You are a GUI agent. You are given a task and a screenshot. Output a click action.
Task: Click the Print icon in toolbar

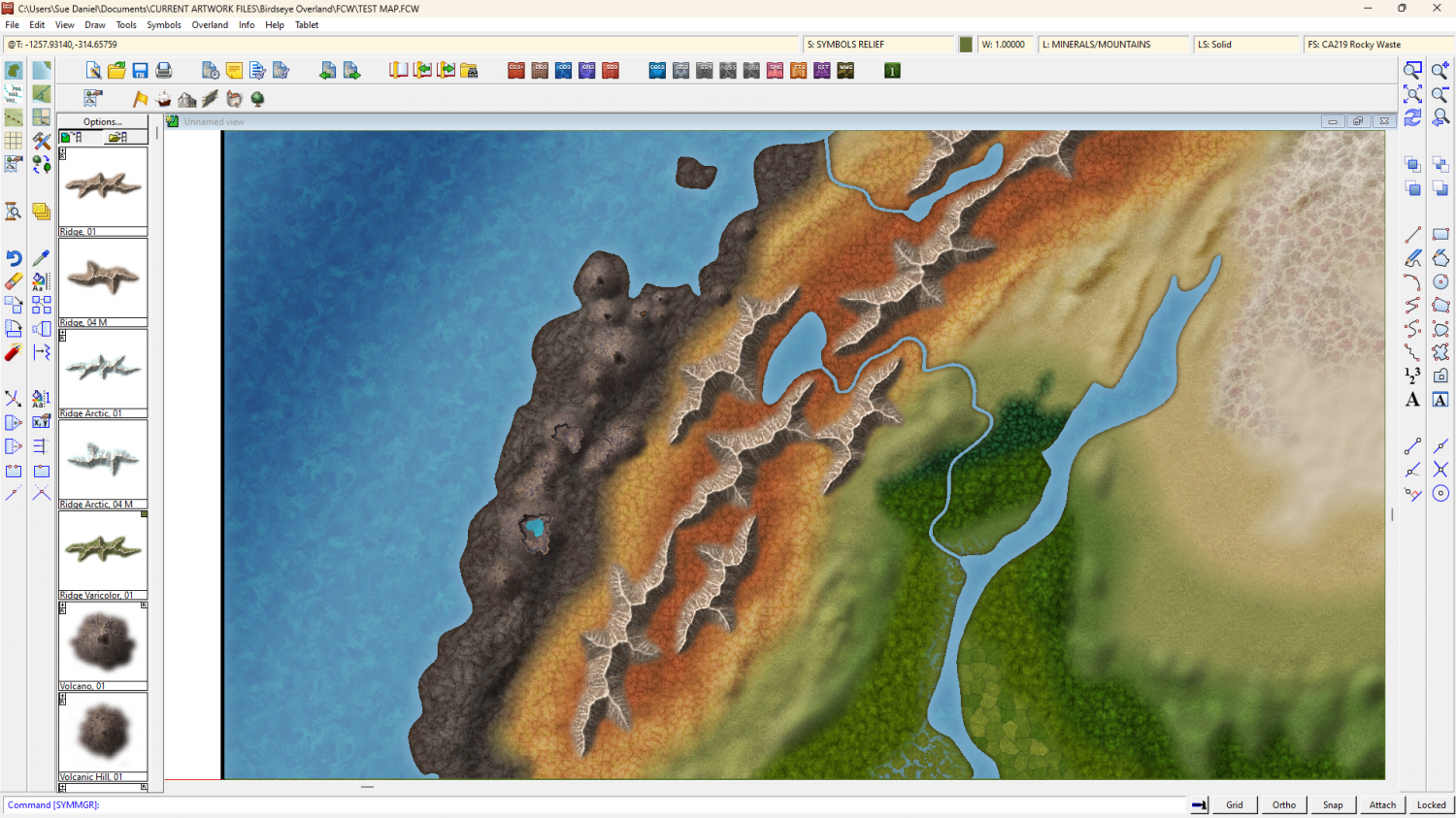163,71
